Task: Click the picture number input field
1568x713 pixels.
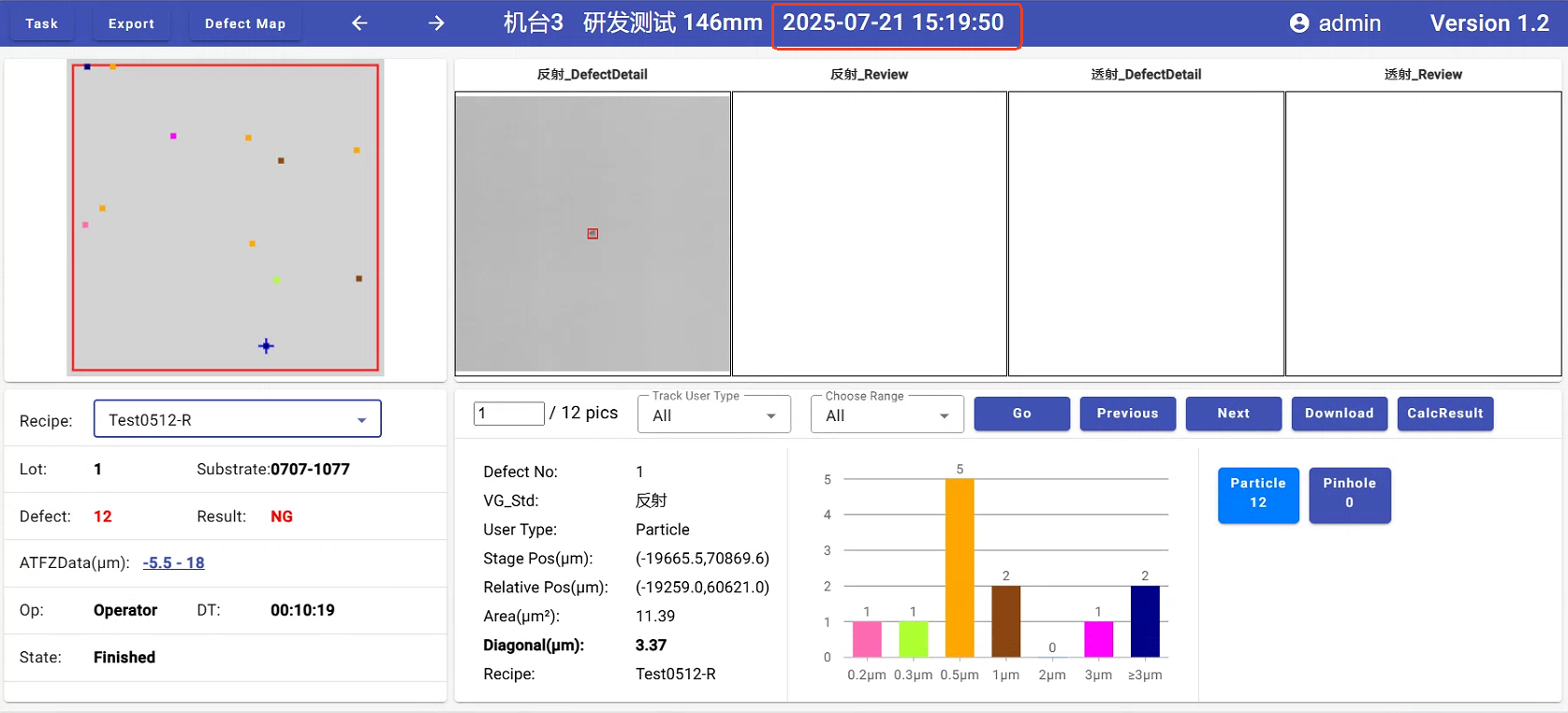Action: tap(508, 414)
